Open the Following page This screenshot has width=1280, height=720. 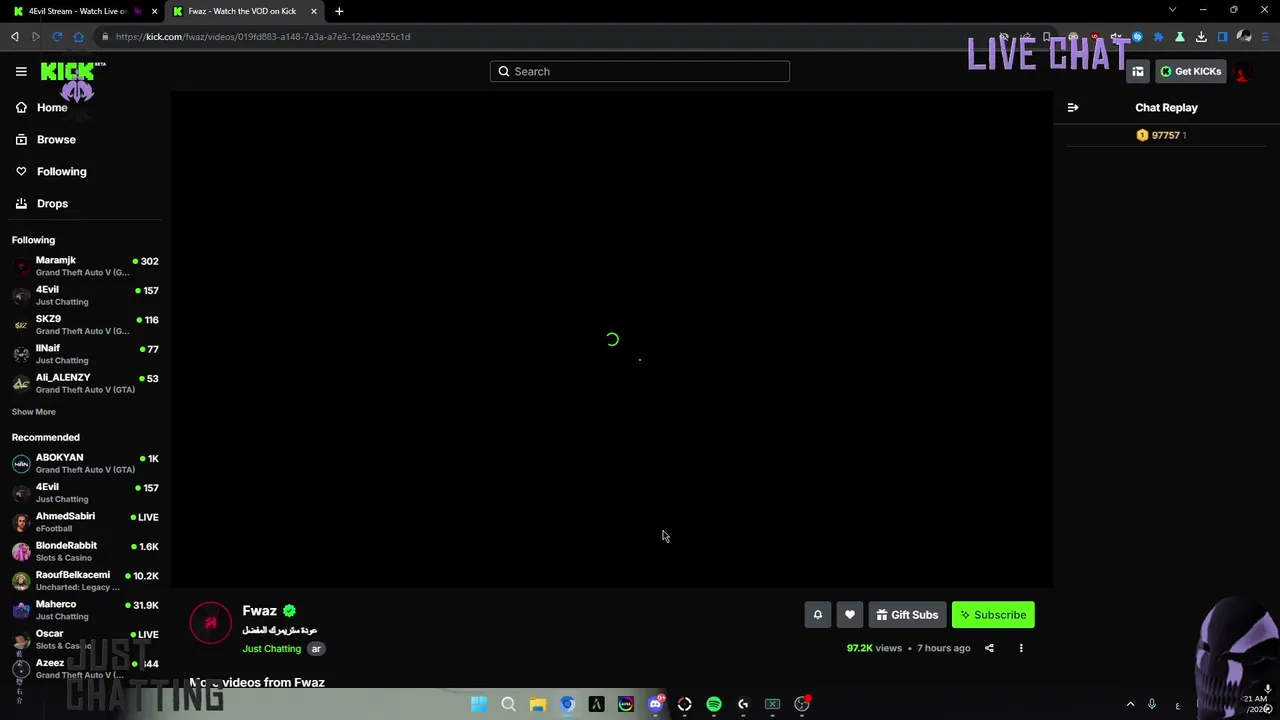(x=50, y=171)
